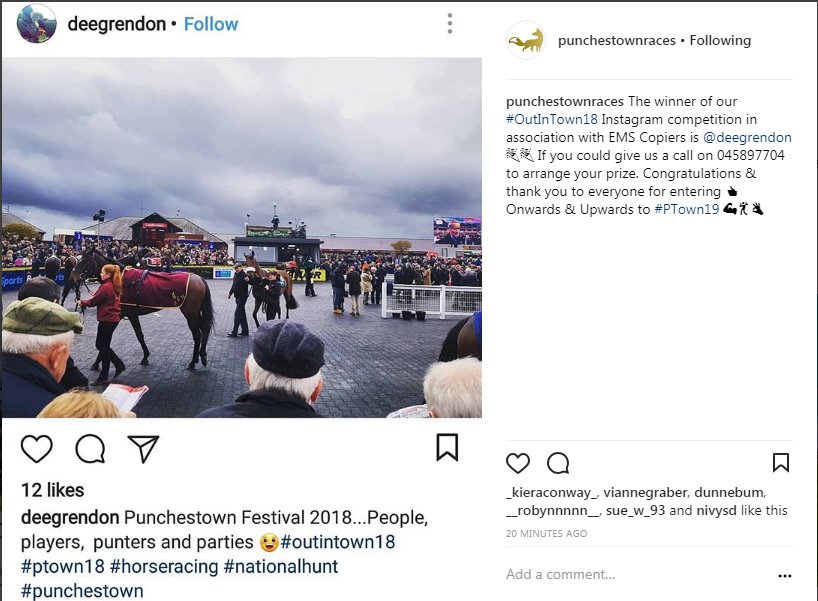The image size is (818, 601).
Task: Open the racecourse parade ring photo
Action: (x=242, y=237)
